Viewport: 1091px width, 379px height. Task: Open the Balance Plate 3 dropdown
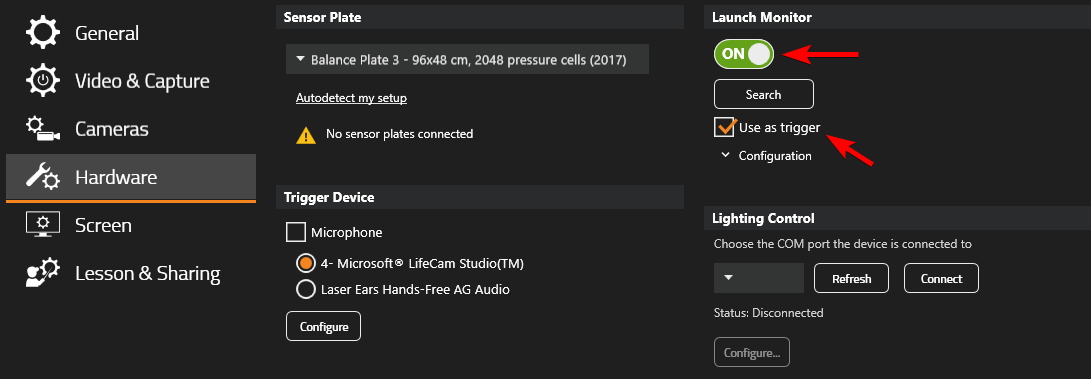[x=468, y=60]
